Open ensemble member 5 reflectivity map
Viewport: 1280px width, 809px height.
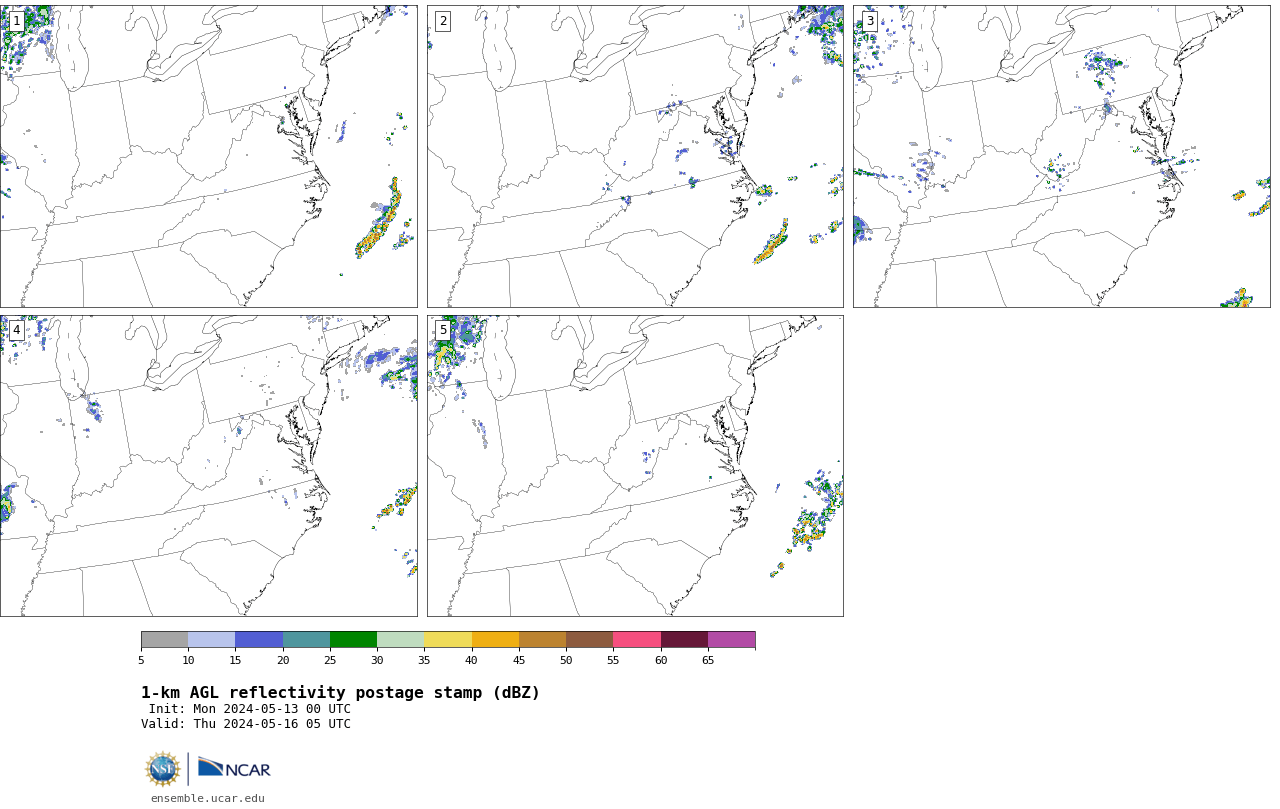(x=635, y=466)
